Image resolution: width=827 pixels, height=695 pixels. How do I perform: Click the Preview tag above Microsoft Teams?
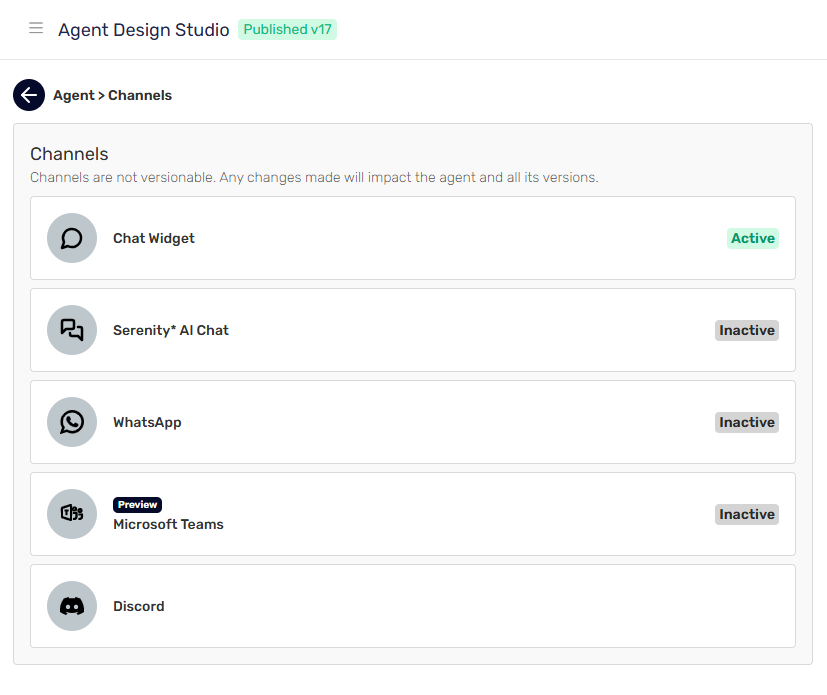137,505
